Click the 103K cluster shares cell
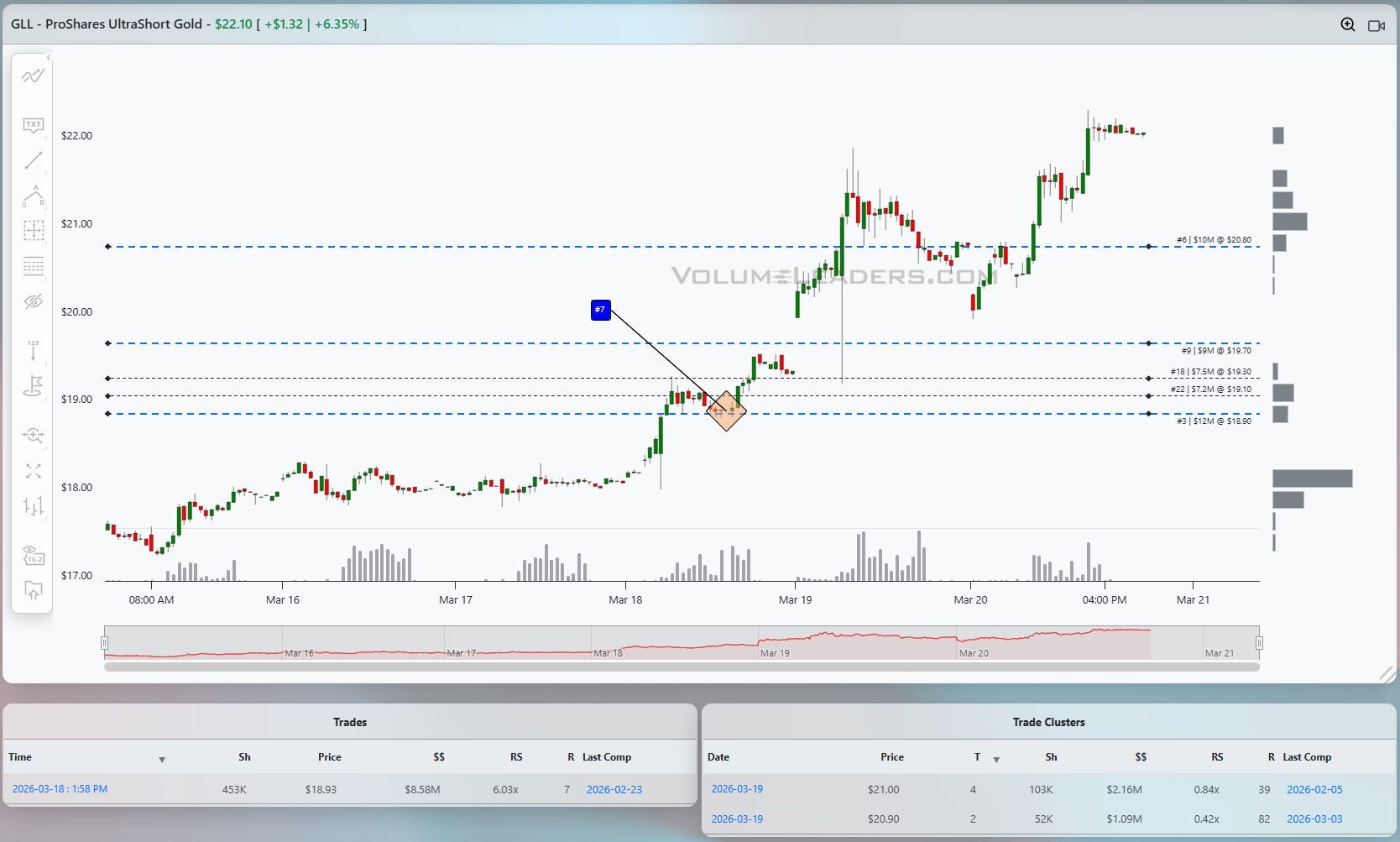 coord(1041,790)
